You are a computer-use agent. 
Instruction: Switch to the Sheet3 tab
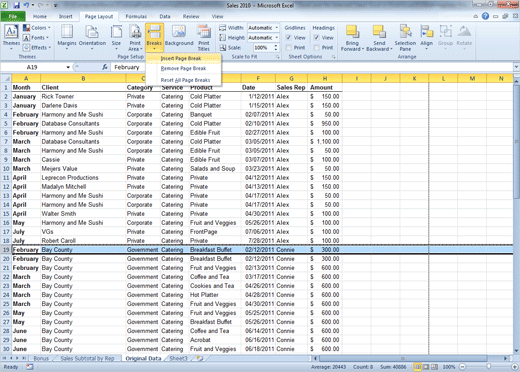(x=178, y=358)
